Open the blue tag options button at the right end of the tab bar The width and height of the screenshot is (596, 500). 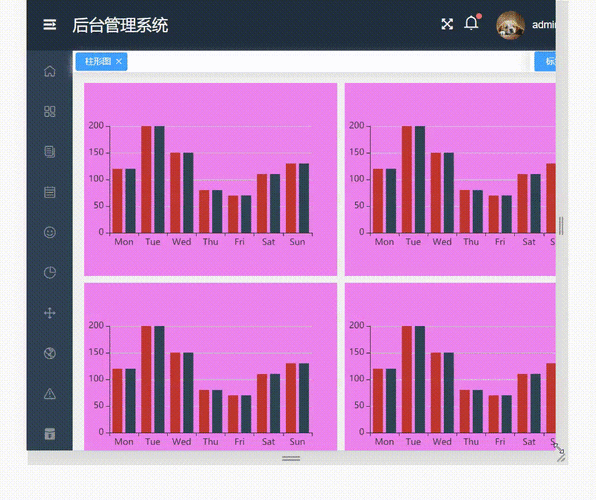pos(545,61)
